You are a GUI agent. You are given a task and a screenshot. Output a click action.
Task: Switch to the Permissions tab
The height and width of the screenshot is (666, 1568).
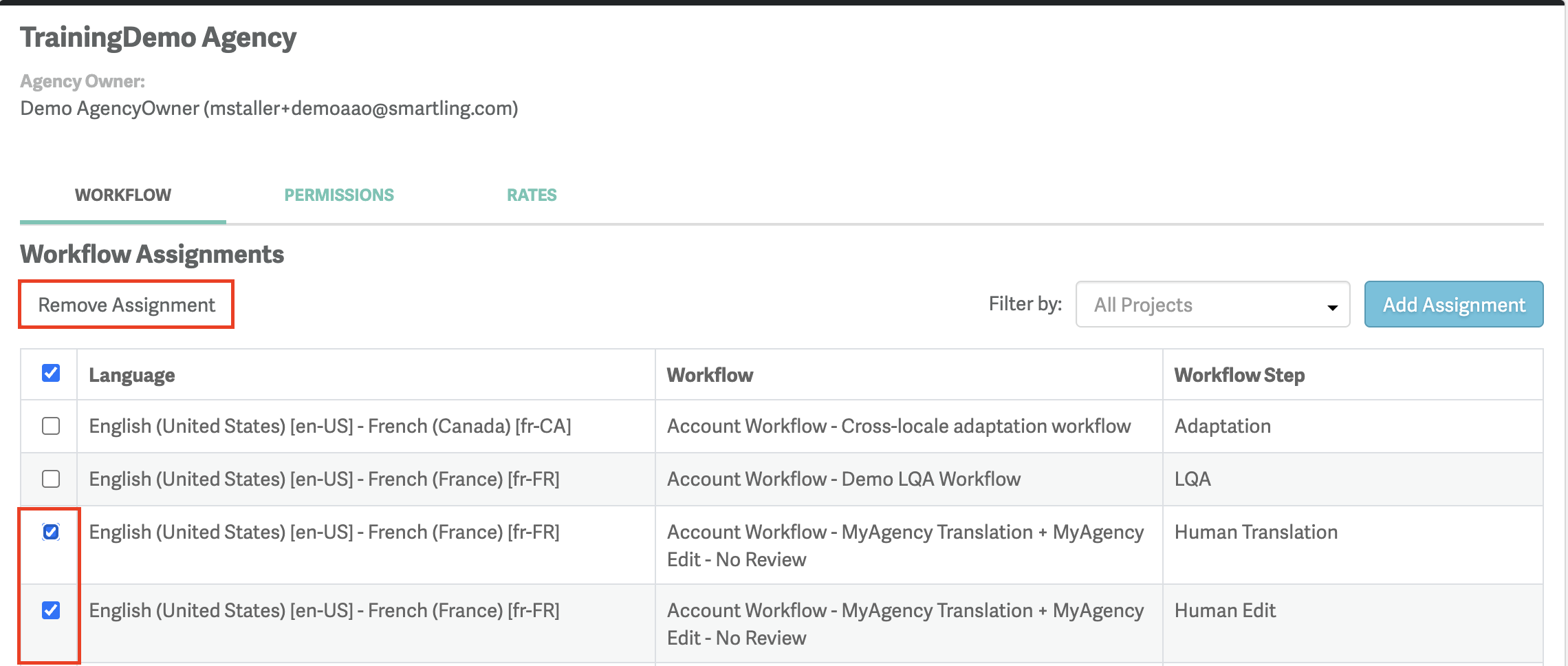(x=339, y=195)
